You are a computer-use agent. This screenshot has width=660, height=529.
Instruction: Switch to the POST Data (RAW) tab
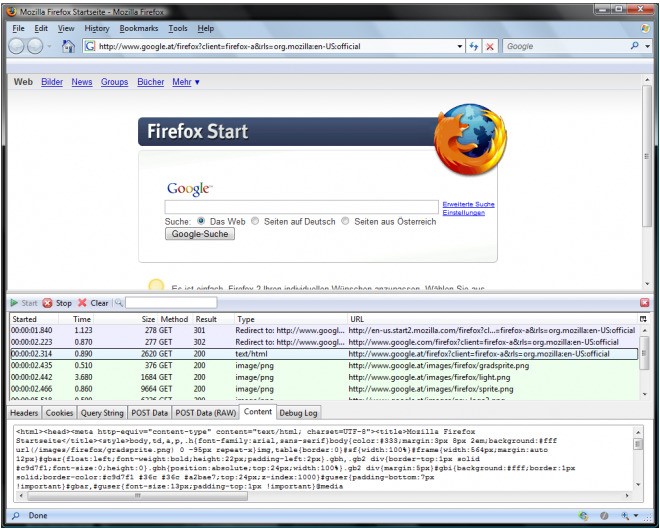pyautogui.click(x=206, y=413)
